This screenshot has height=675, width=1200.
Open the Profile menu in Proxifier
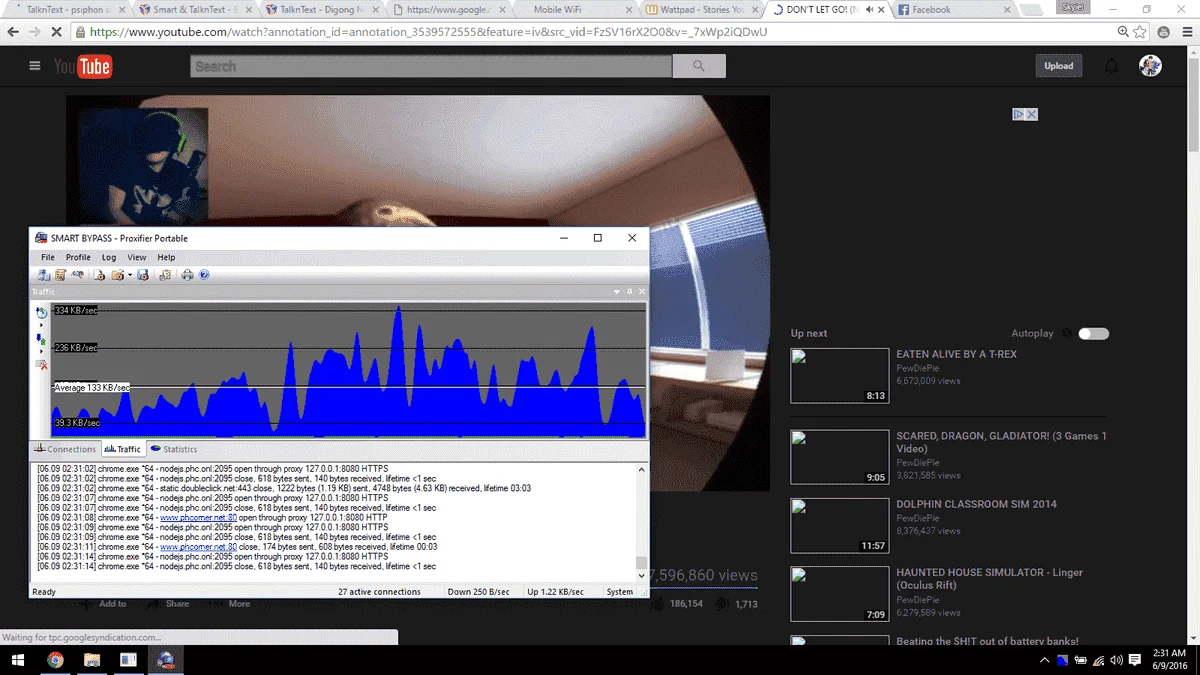78,258
